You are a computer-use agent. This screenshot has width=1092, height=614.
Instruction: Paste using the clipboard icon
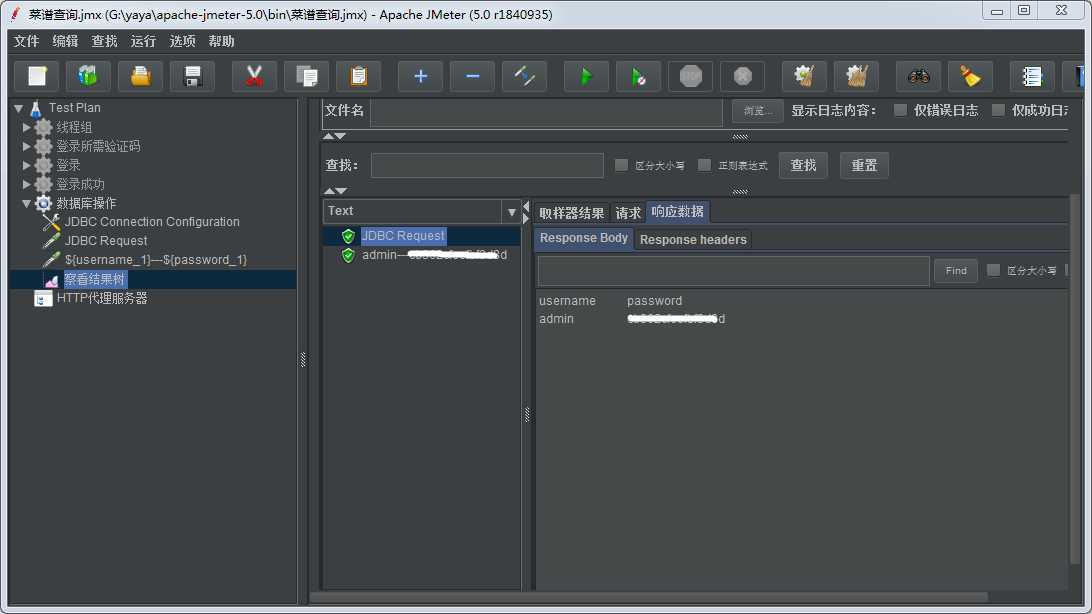(x=359, y=76)
